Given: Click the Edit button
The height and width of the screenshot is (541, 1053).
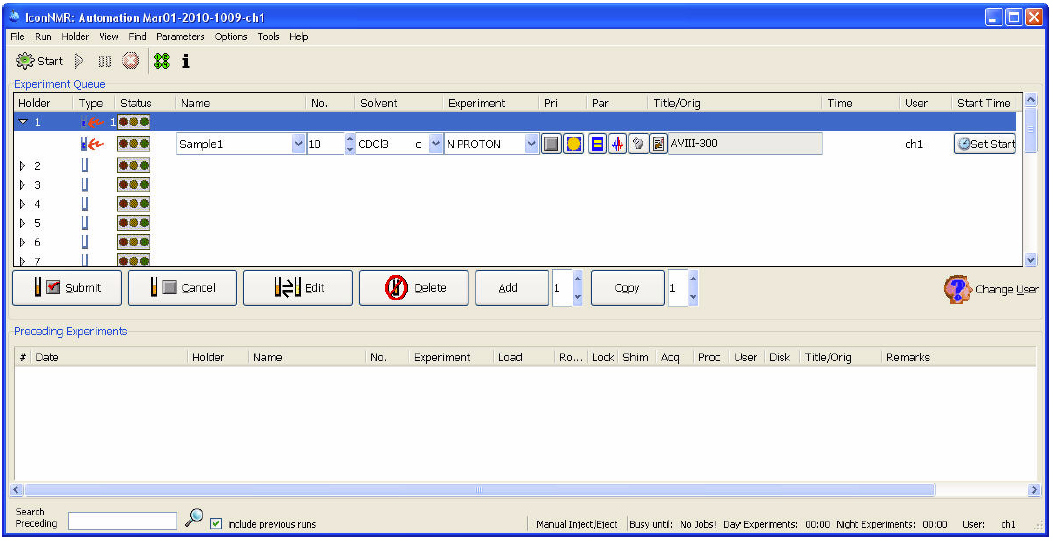Looking at the screenshot, I should point(297,288).
